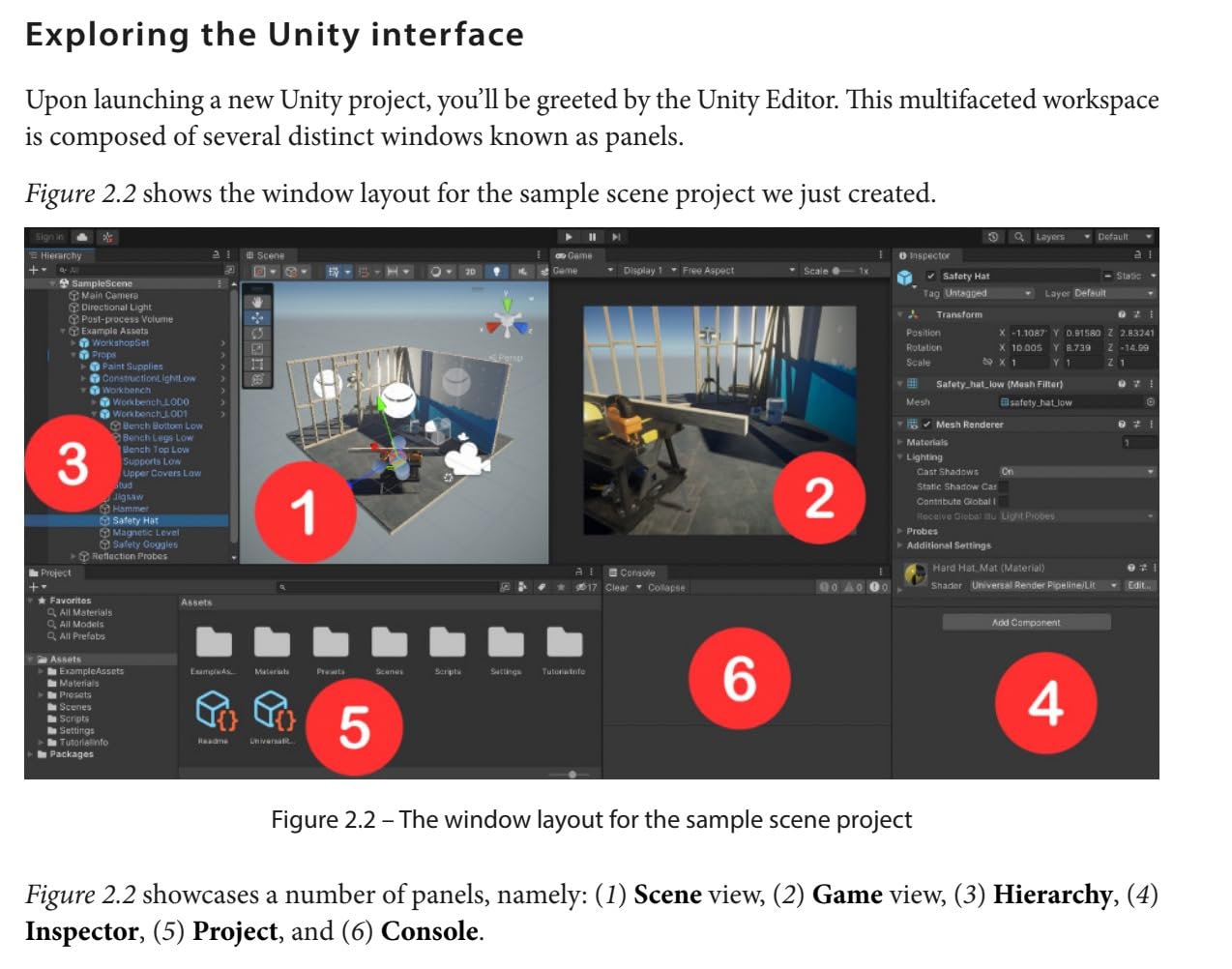Click the Project favorites star filter icon

[561, 587]
